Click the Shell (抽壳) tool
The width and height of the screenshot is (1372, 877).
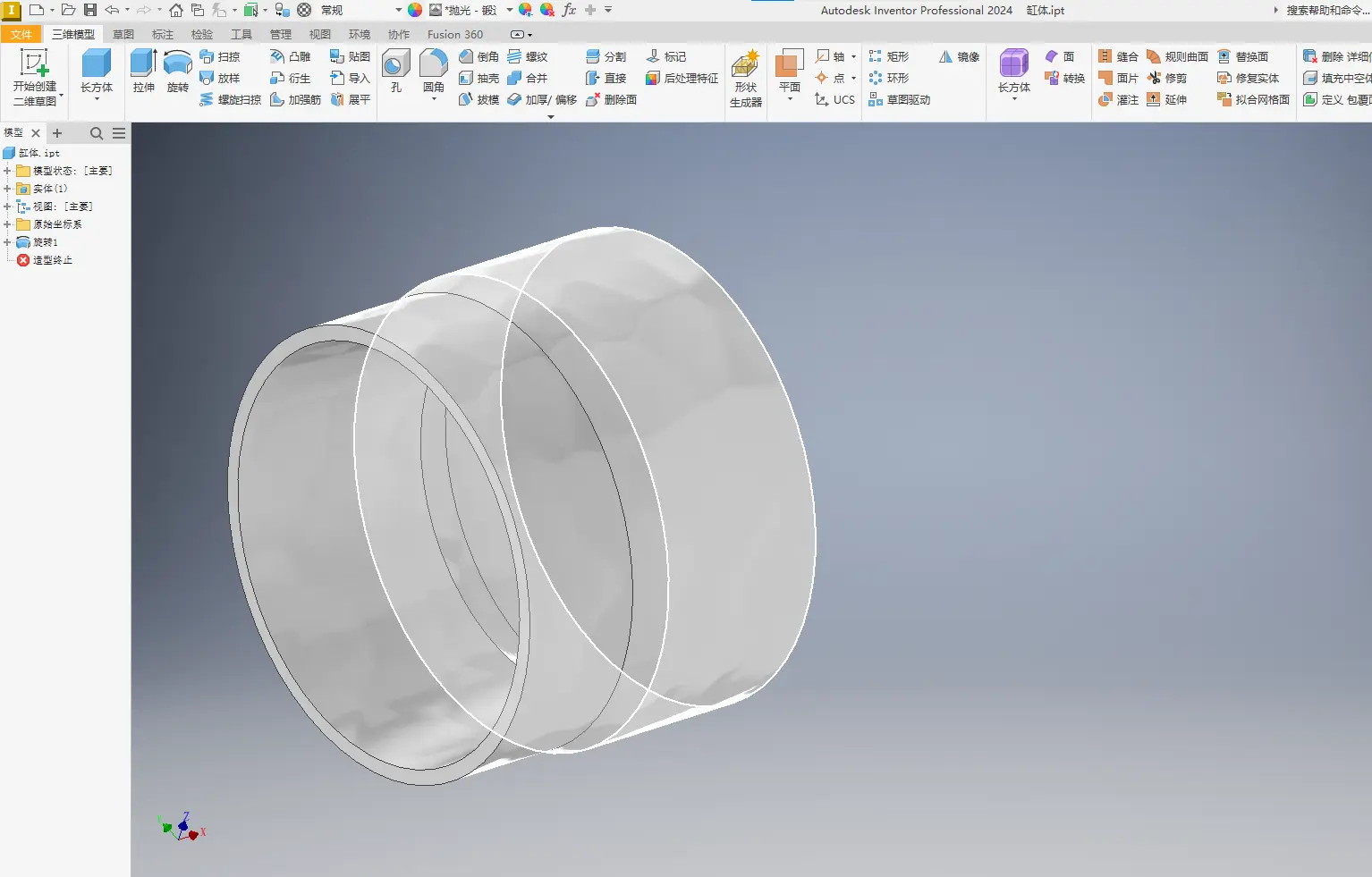[x=479, y=78]
